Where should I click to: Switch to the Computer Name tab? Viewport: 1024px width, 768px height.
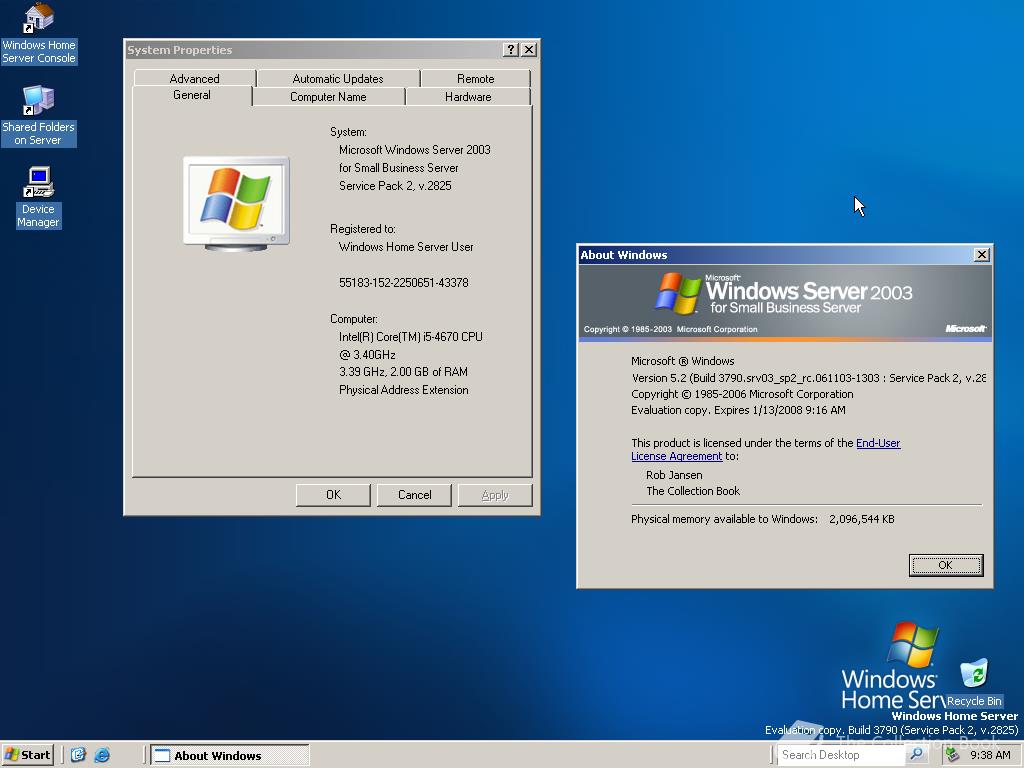(328, 97)
